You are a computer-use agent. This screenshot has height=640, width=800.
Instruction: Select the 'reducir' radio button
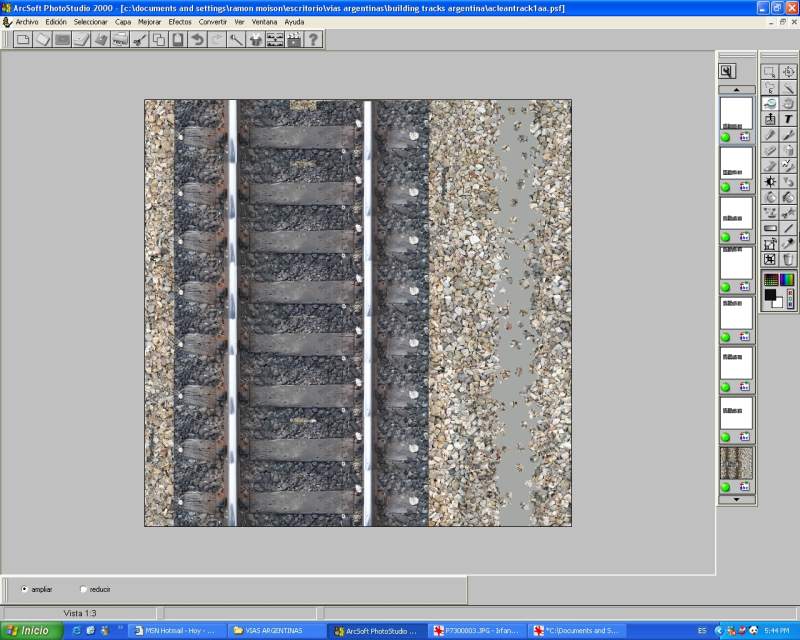pos(83,589)
